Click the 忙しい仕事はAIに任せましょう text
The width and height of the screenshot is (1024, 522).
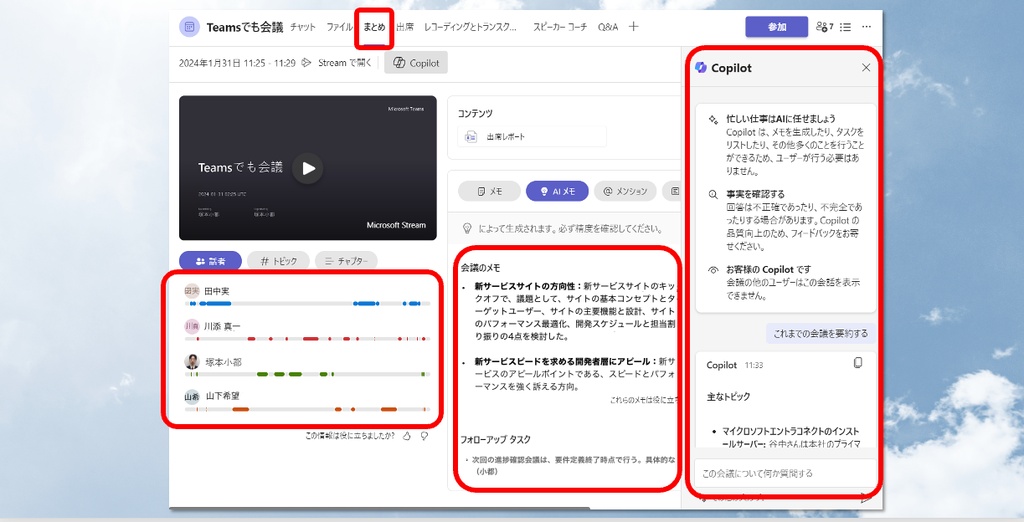click(x=781, y=119)
